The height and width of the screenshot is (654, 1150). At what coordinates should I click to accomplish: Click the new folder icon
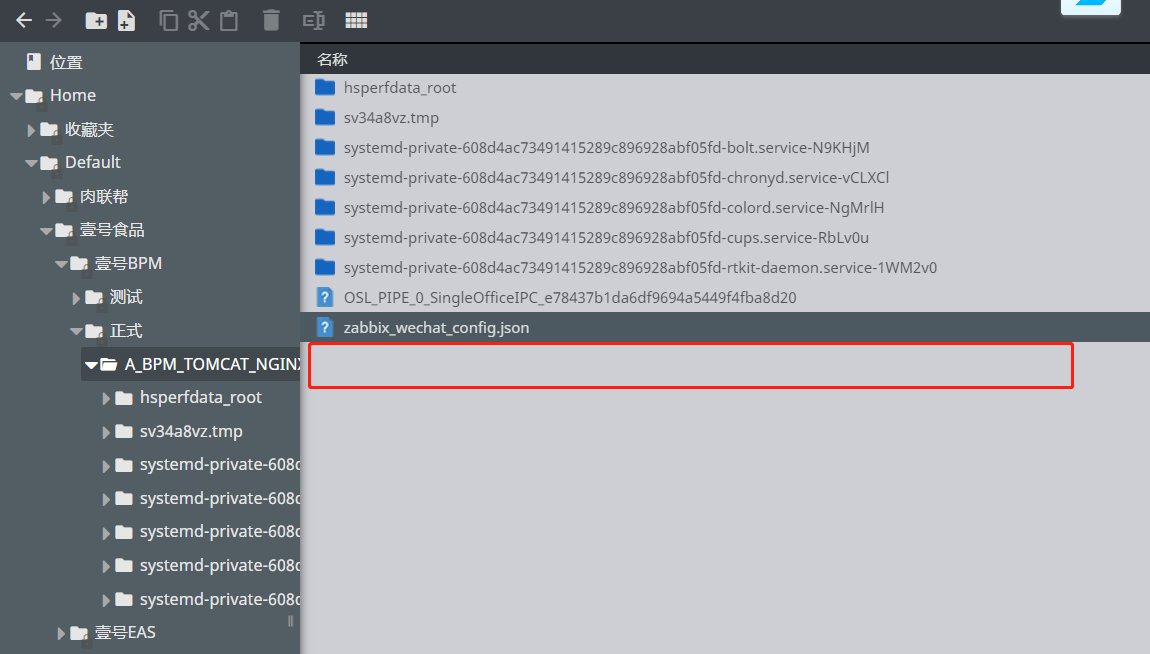(96, 20)
